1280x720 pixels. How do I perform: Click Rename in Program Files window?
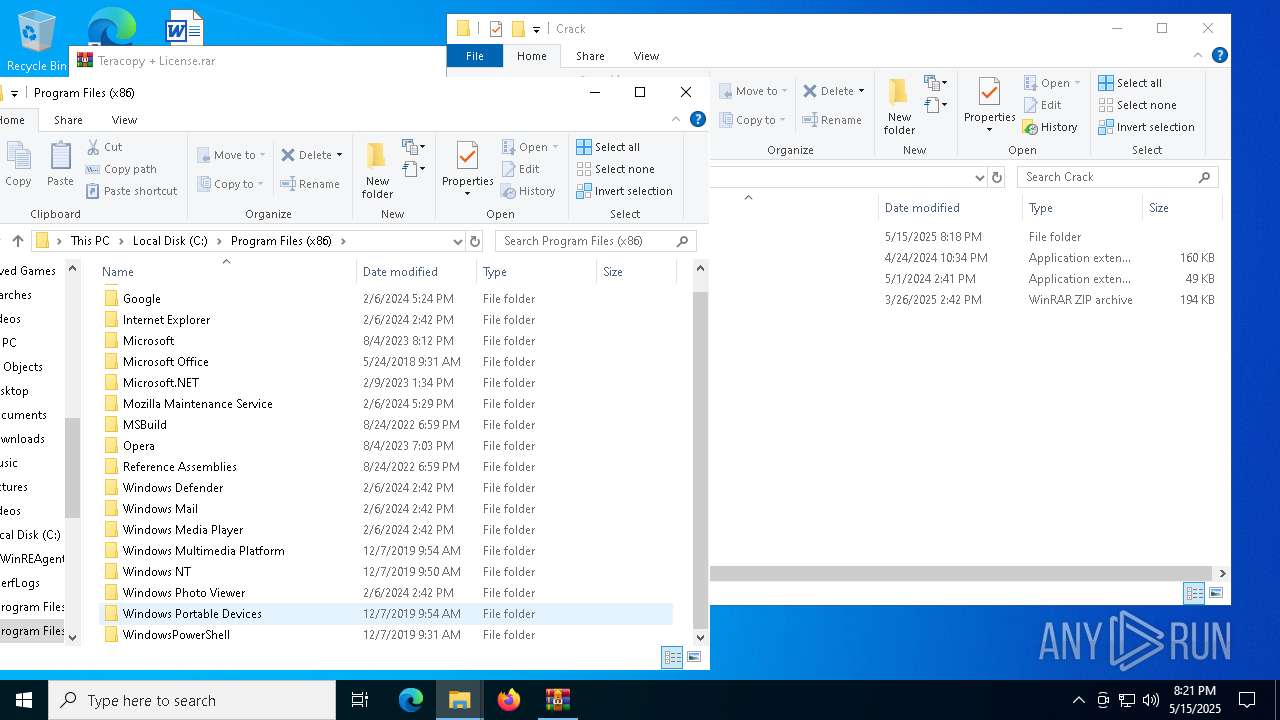pos(310,184)
